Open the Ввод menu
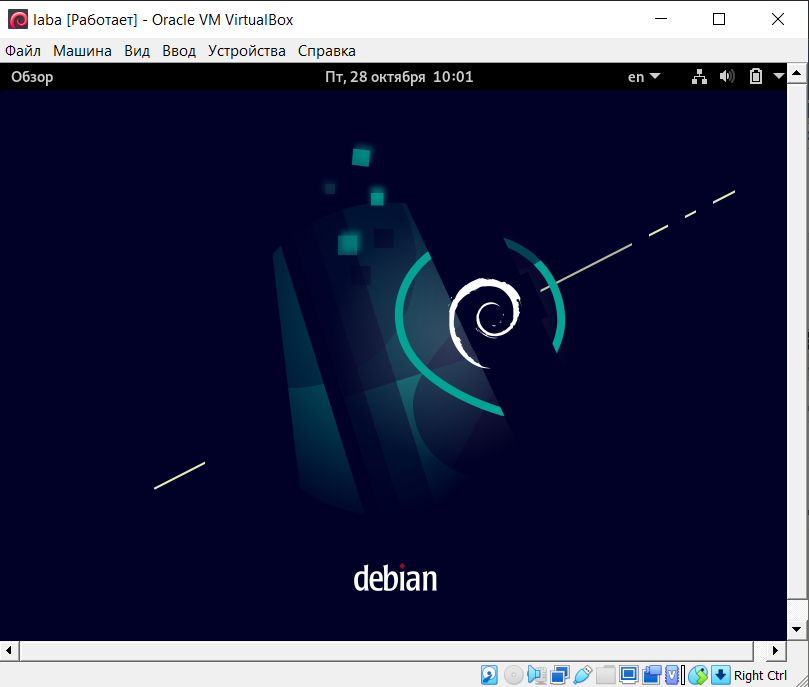 pos(179,51)
